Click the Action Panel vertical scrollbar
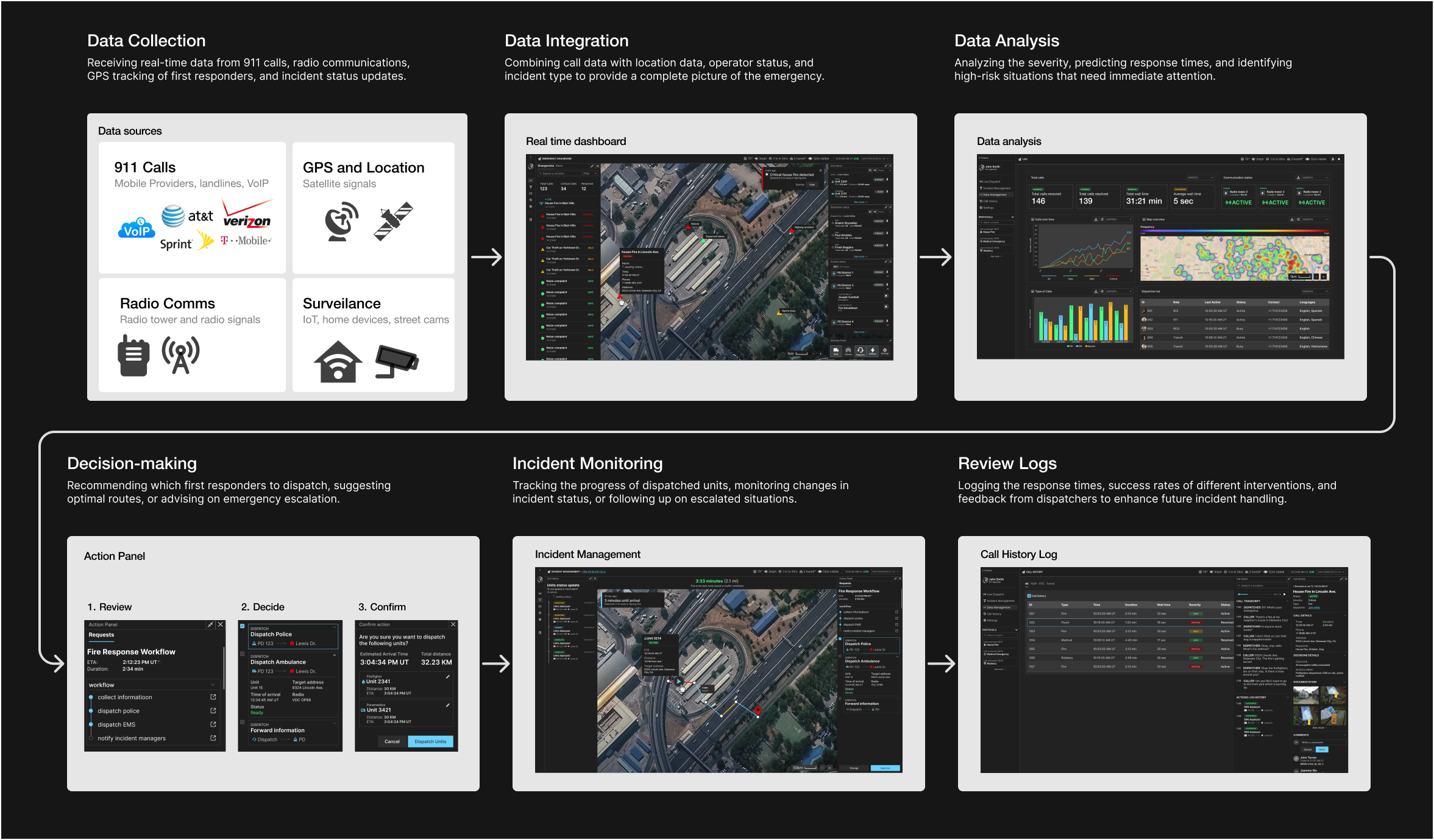 tap(224, 667)
